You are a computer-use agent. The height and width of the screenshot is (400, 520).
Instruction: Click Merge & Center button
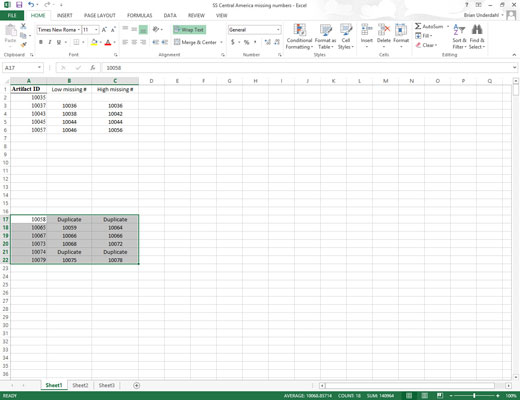coord(195,42)
